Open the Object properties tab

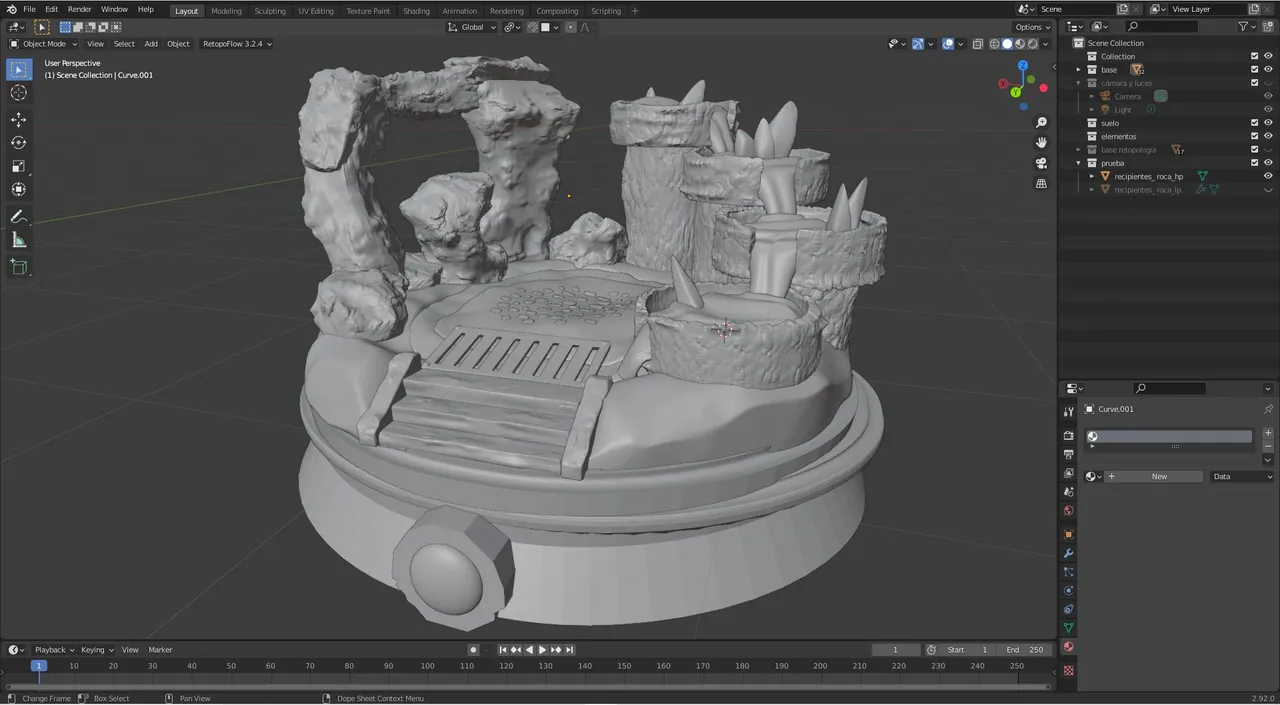click(x=1068, y=534)
